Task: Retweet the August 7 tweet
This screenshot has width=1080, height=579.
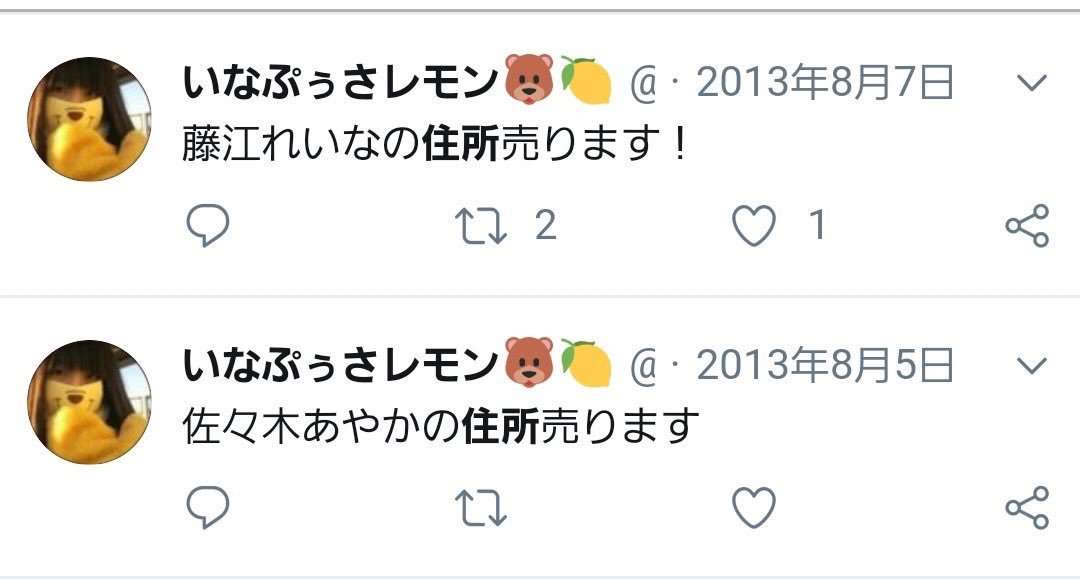Action: click(x=480, y=227)
